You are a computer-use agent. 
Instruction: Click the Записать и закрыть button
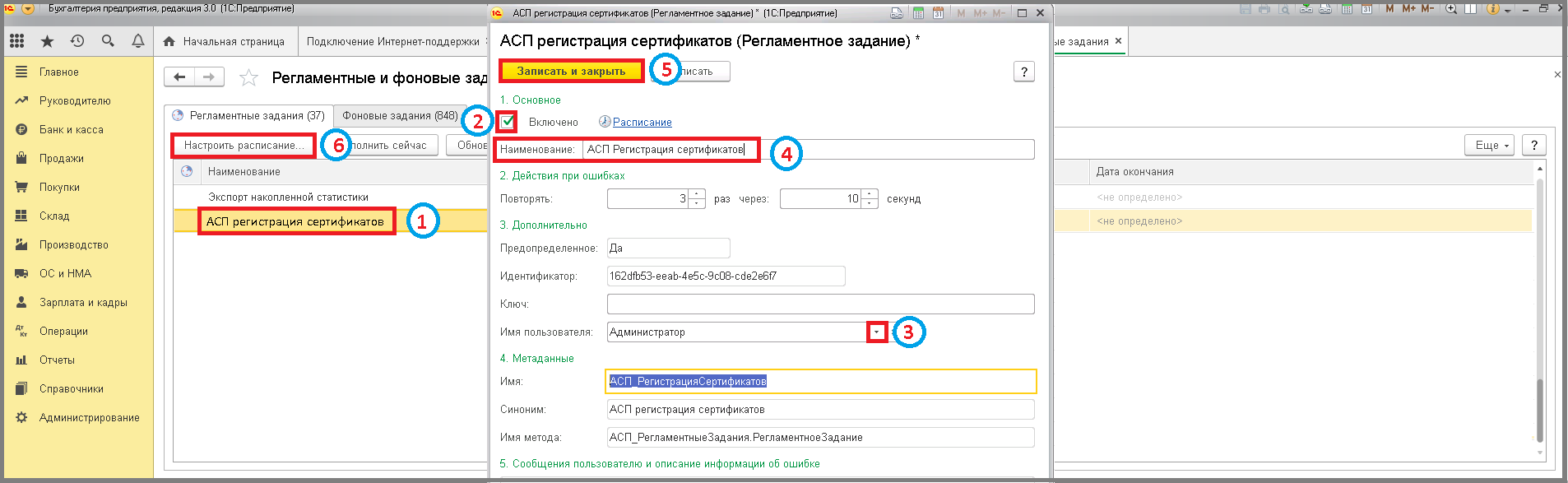point(571,72)
